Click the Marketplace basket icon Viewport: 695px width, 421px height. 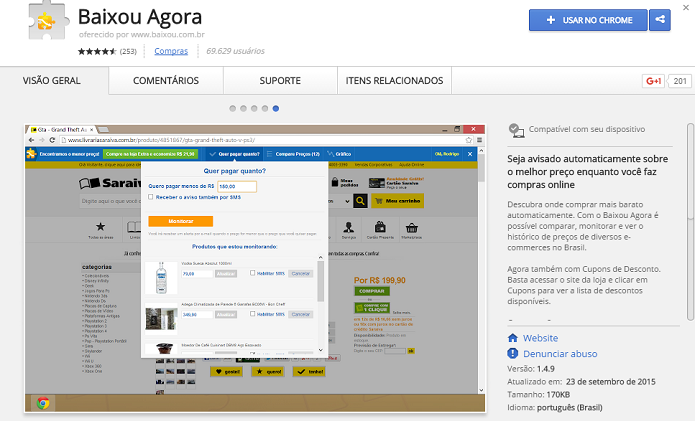(411, 230)
